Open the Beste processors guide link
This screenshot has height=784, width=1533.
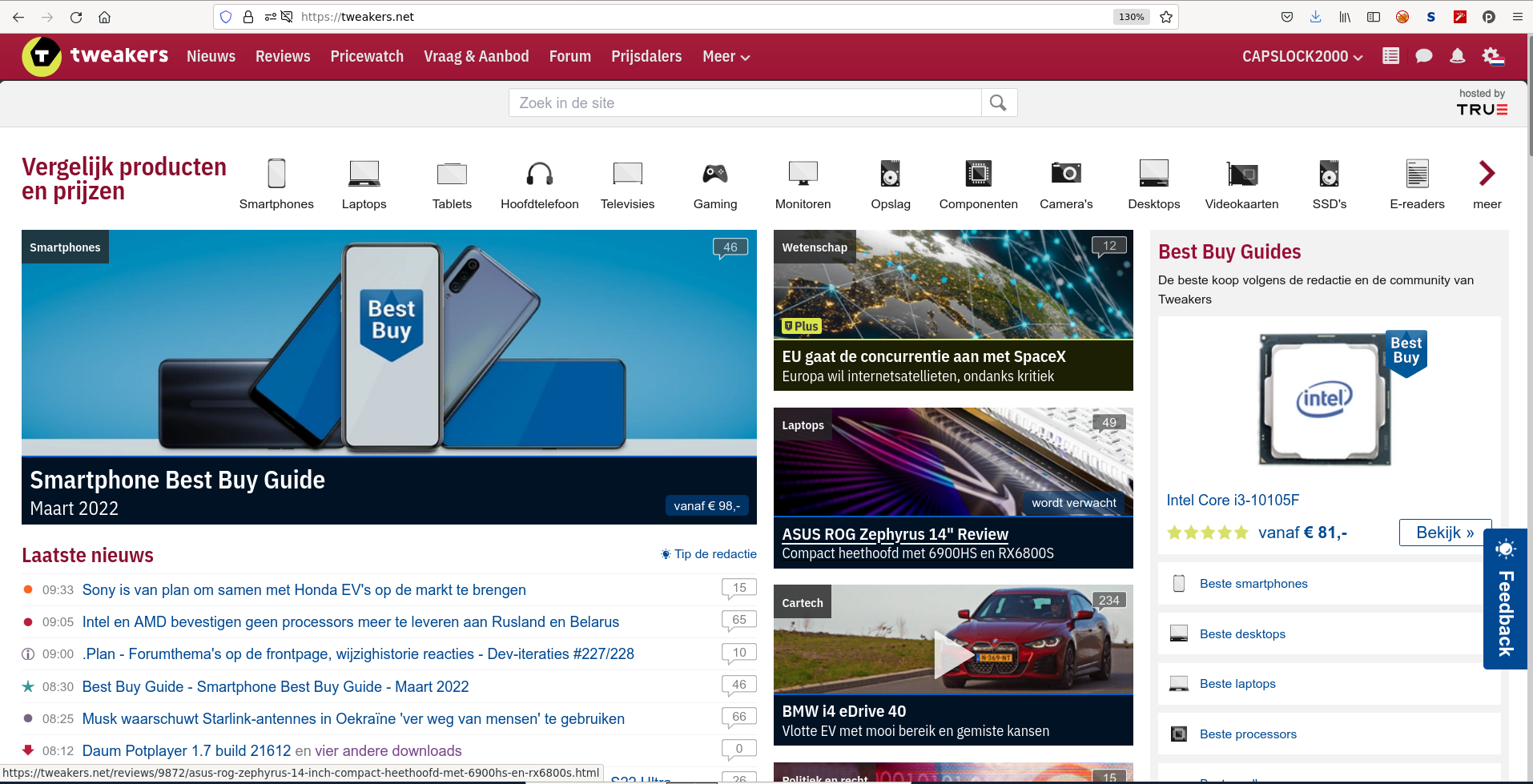[x=1248, y=734]
